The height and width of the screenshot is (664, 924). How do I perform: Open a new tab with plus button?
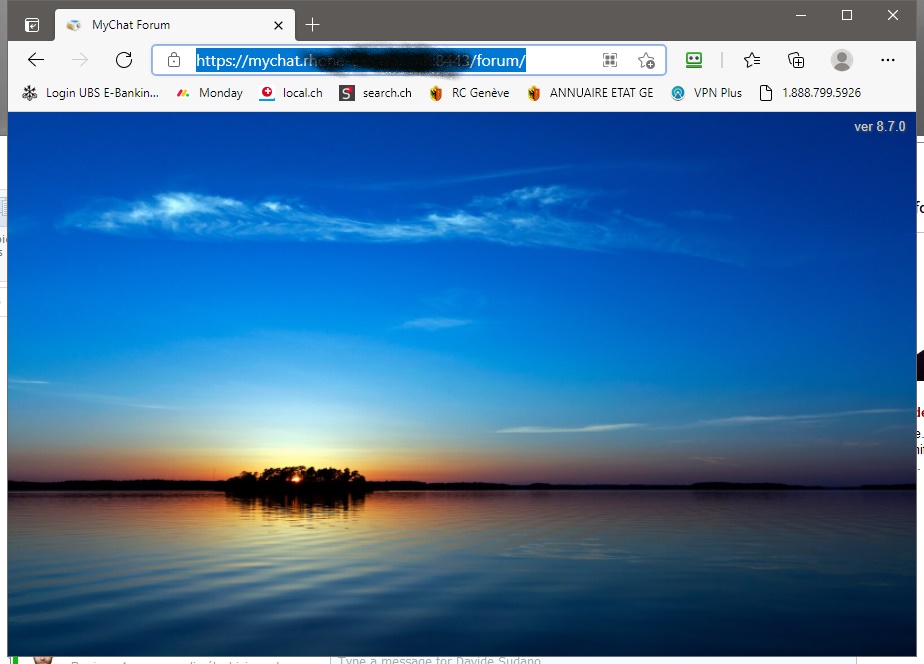tap(313, 25)
